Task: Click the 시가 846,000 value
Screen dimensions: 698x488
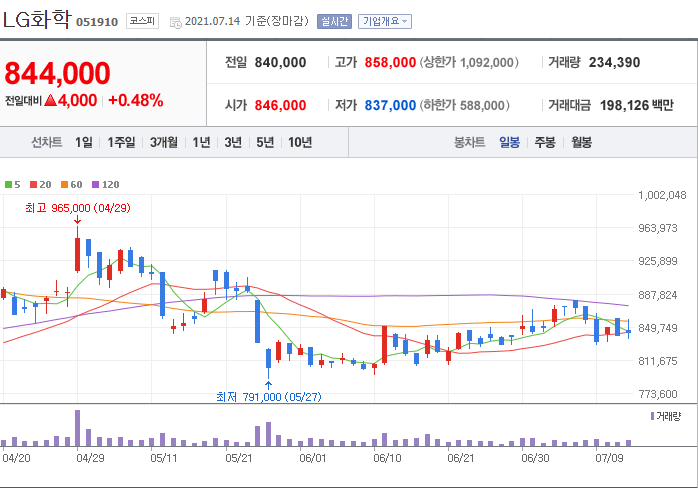Action: pyautogui.click(x=280, y=106)
